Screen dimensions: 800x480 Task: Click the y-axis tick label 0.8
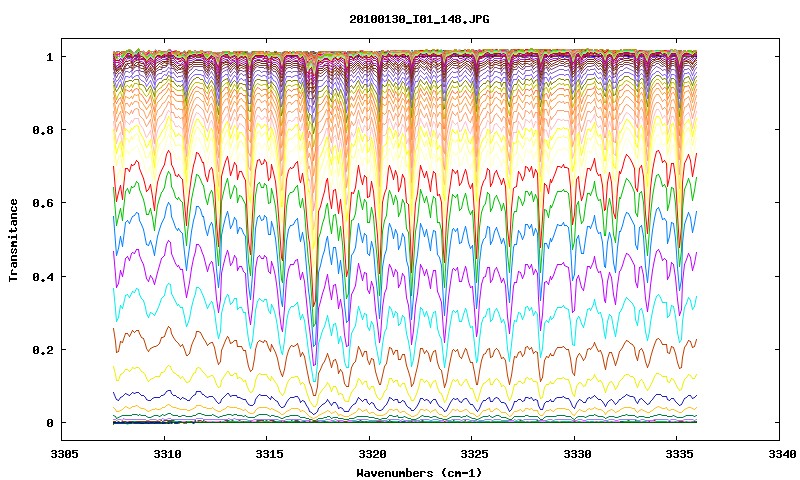[x=43, y=130]
